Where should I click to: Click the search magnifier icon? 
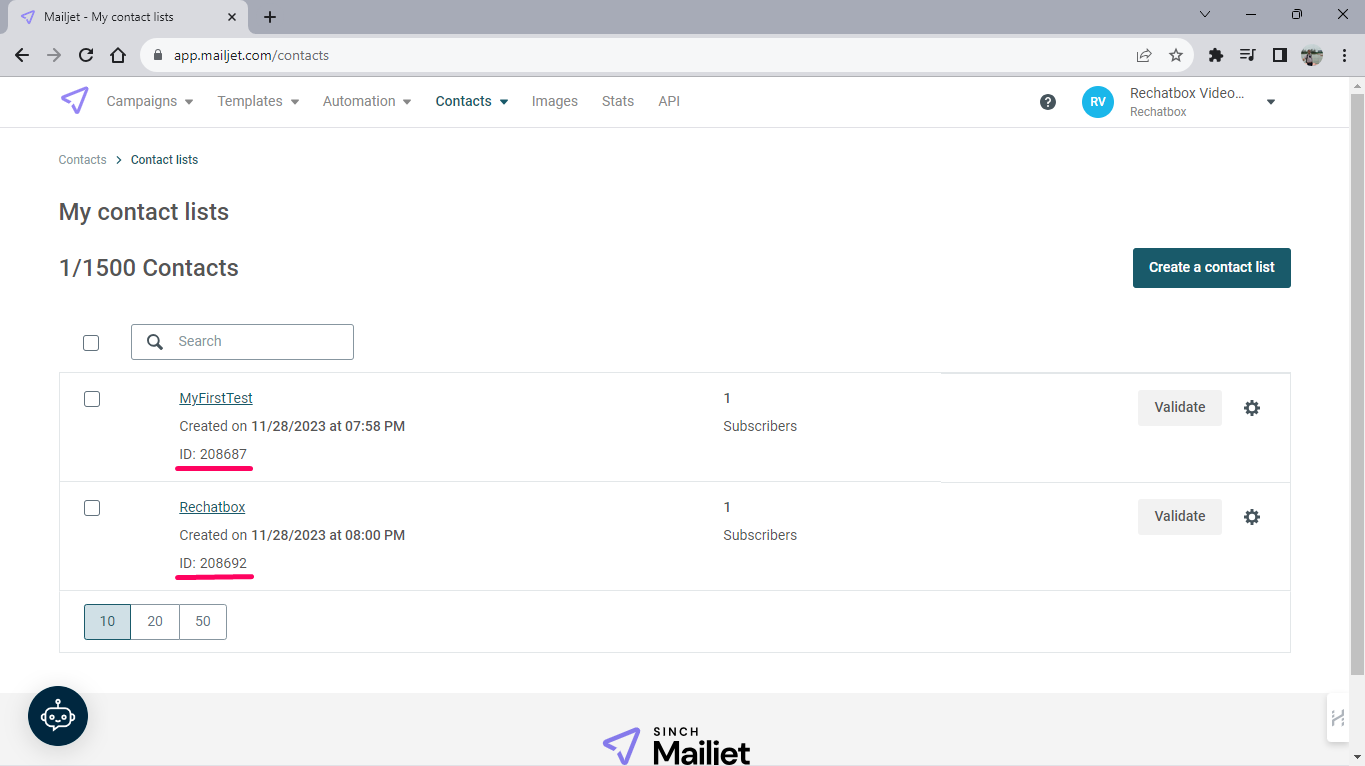[x=155, y=342]
